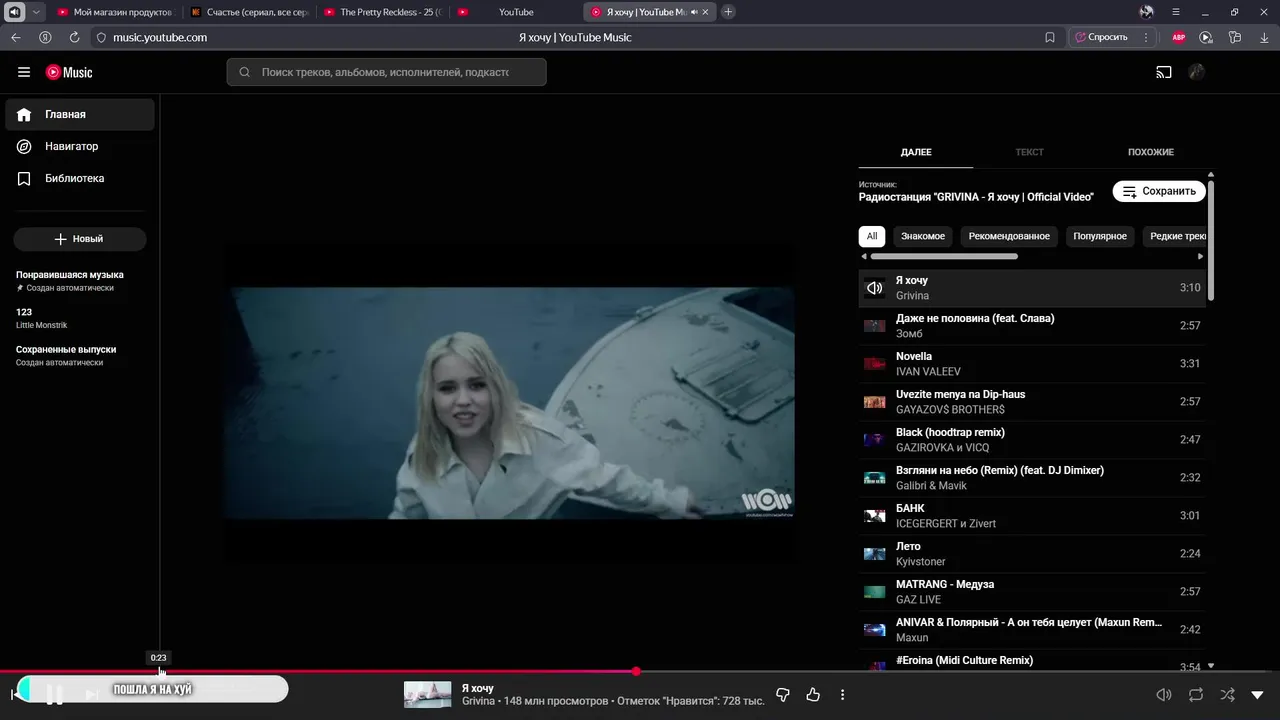
Task: Click the Yandex home button
Action: pos(45,37)
